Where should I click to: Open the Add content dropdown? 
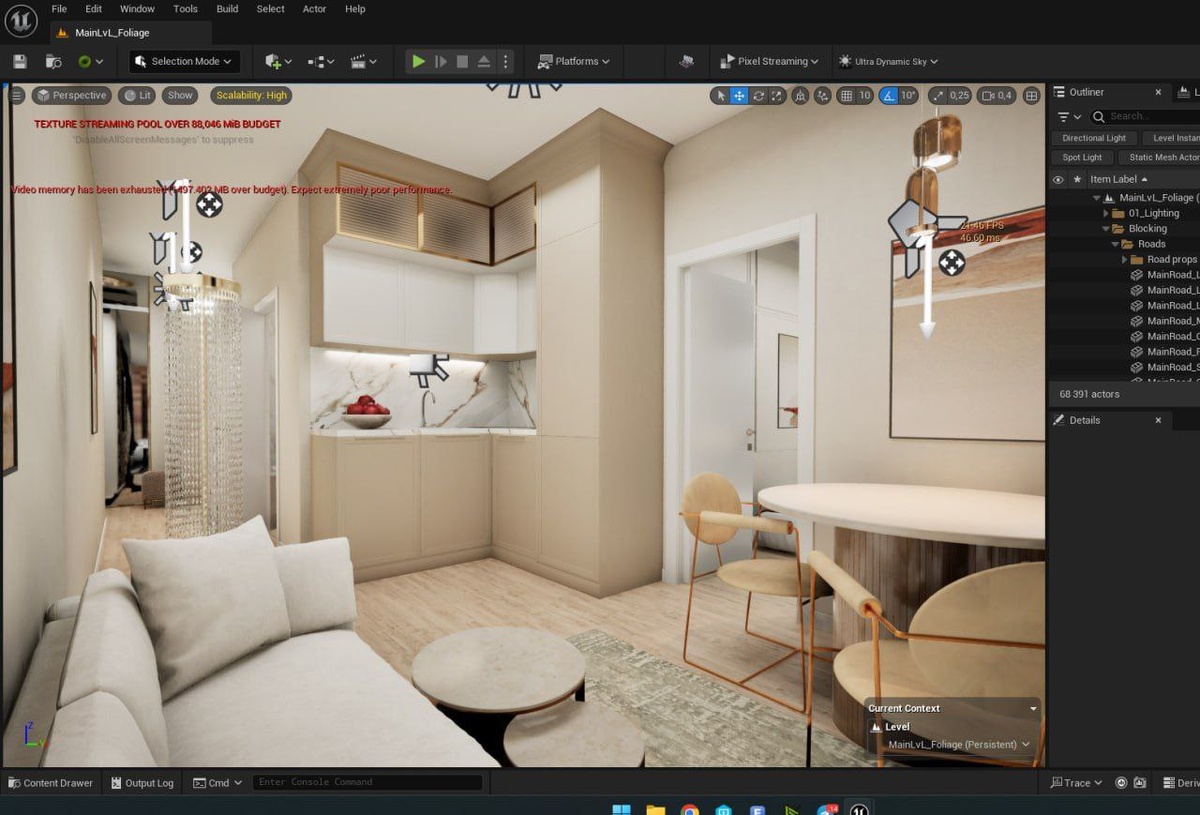(278, 61)
